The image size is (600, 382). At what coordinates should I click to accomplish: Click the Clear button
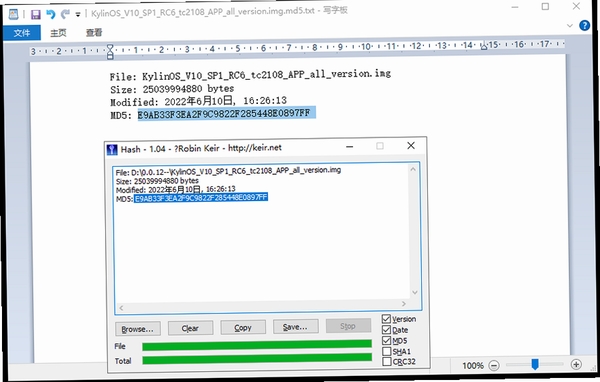(x=190, y=328)
